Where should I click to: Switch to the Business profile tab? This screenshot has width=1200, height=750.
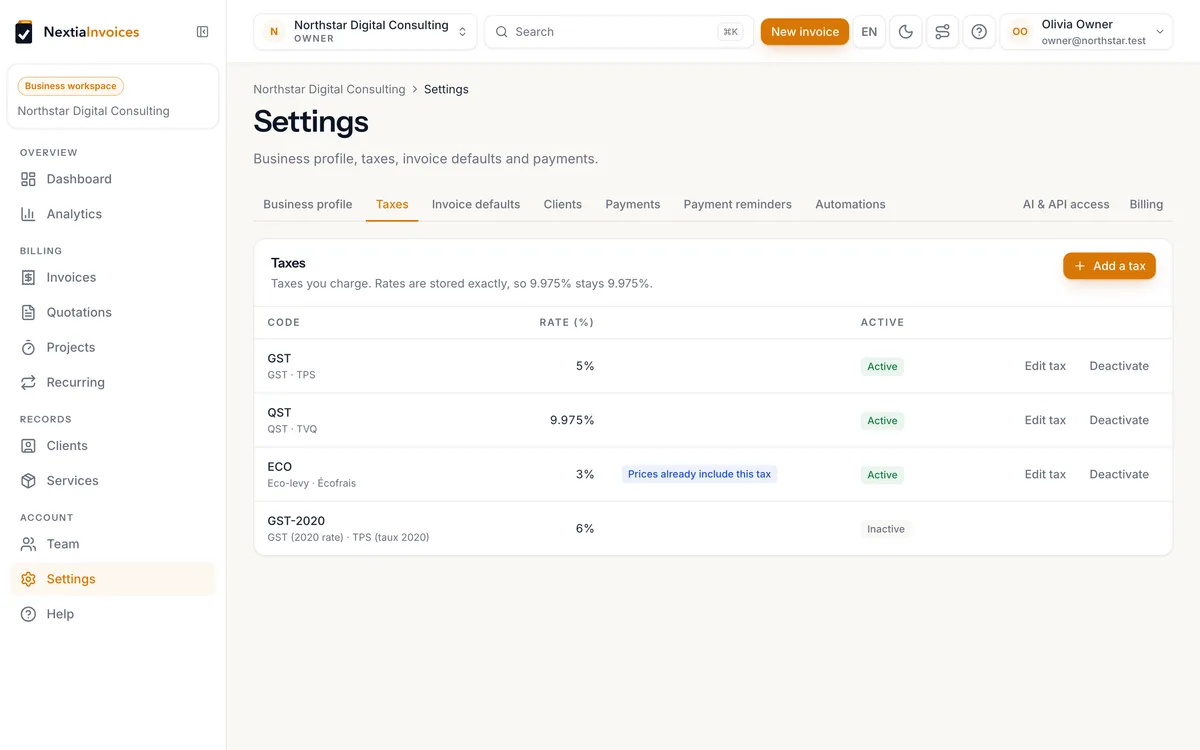308,204
